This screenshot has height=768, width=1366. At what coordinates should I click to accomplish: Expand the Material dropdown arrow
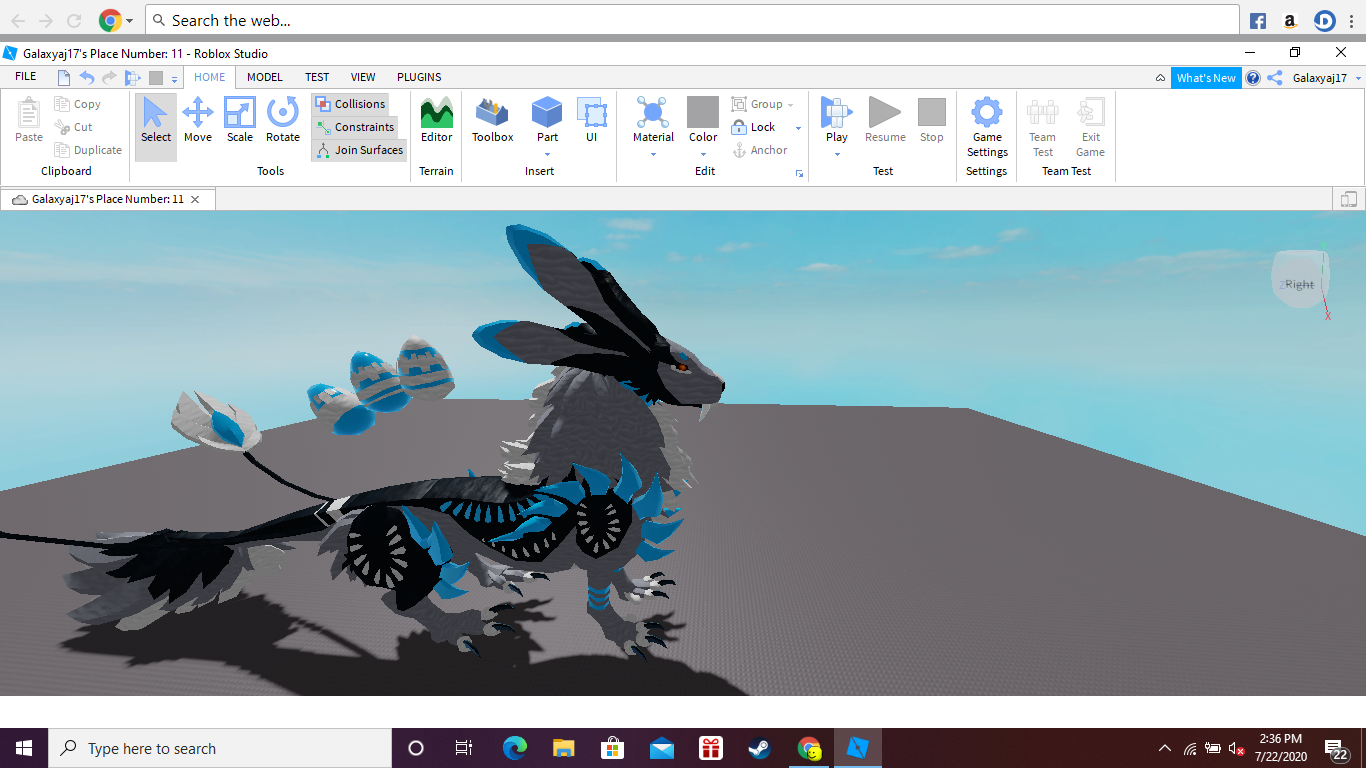coord(653,154)
